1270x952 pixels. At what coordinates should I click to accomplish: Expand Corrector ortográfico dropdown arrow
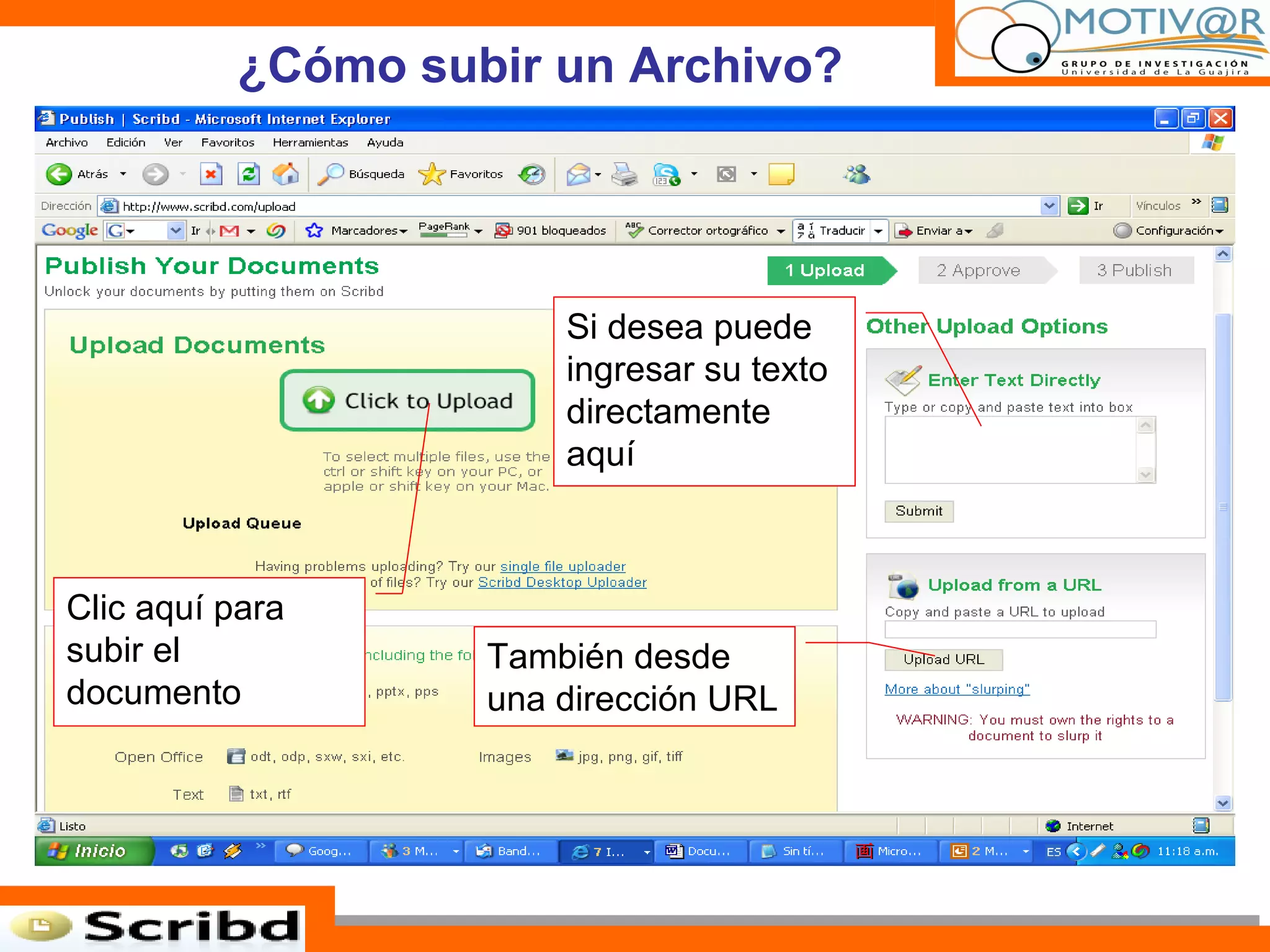pyautogui.click(x=781, y=231)
